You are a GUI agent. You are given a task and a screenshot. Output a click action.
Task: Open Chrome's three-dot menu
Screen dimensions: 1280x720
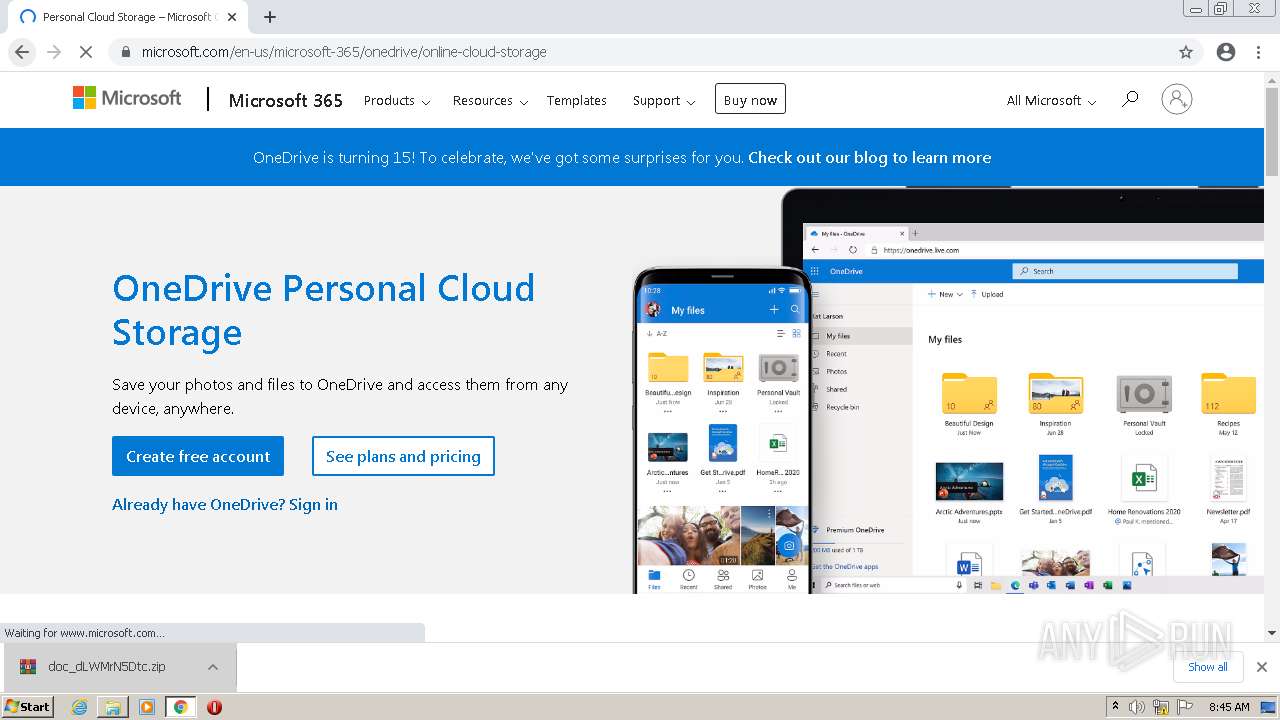click(1258, 52)
